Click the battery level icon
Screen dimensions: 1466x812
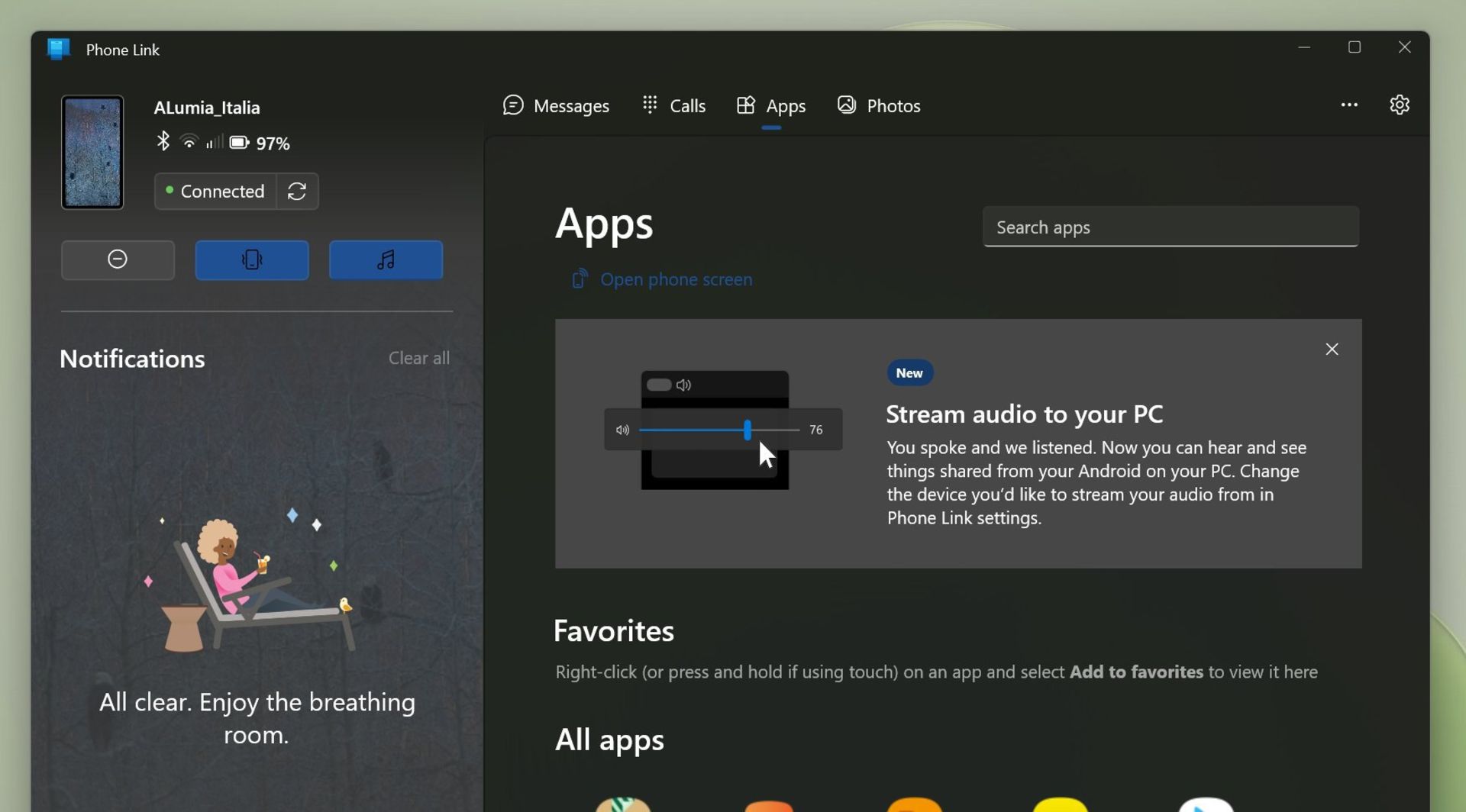[x=239, y=143]
